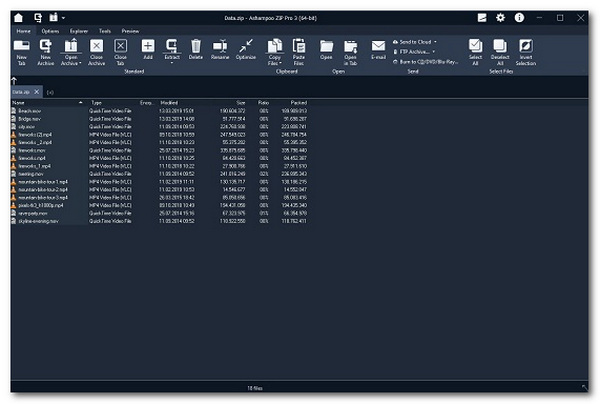The height and width of the screenshot is (404, 600).
Task: Click the Add files icon
Action: tap(148, 46)
